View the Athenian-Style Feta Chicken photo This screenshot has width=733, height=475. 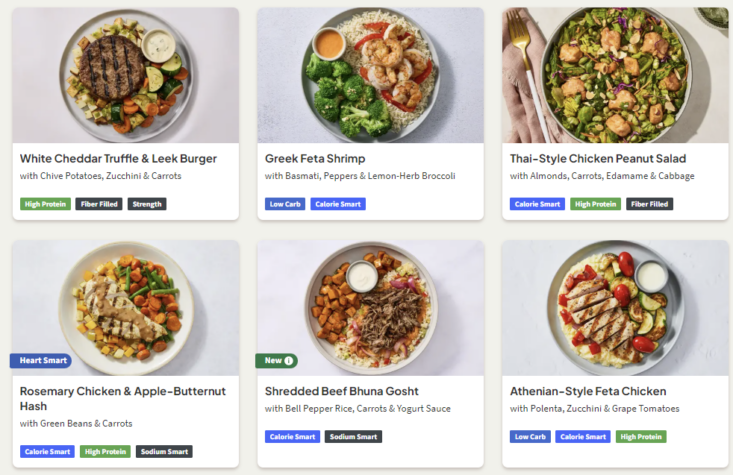click(x=615, y=308)
